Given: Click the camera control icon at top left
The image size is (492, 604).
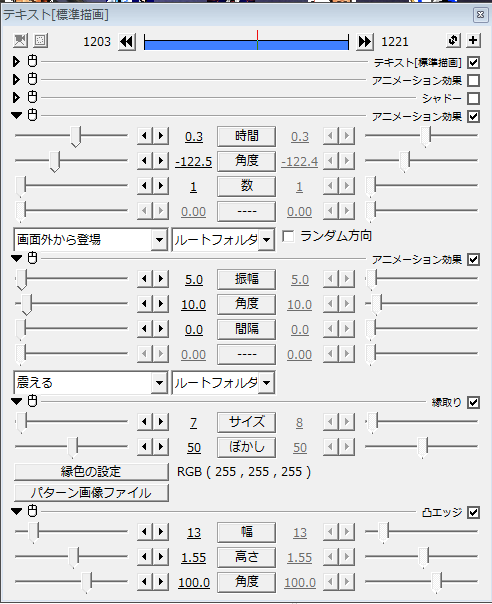Looking at the screenshot, I should (20, 40).
